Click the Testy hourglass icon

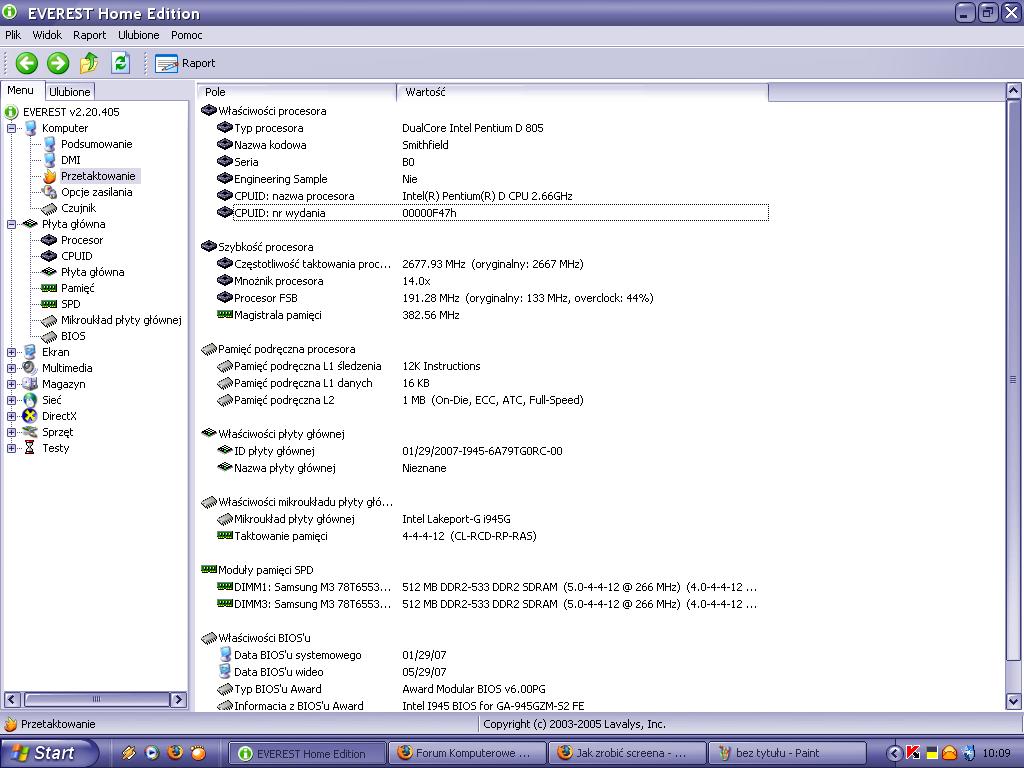[x=30, y=448]
